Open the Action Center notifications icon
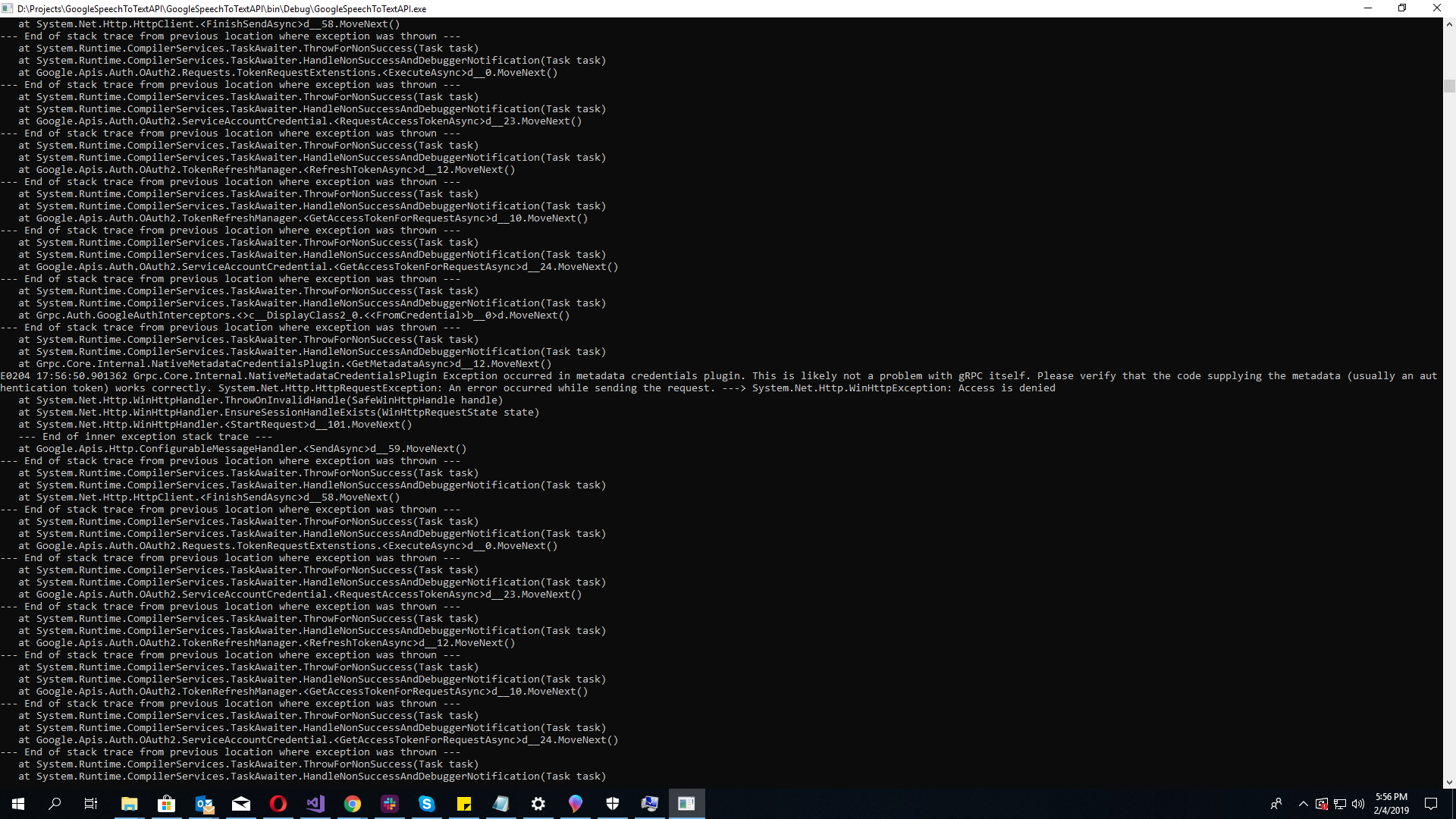Screen dimensions: 1456x819 click(x=1431, y=804)
